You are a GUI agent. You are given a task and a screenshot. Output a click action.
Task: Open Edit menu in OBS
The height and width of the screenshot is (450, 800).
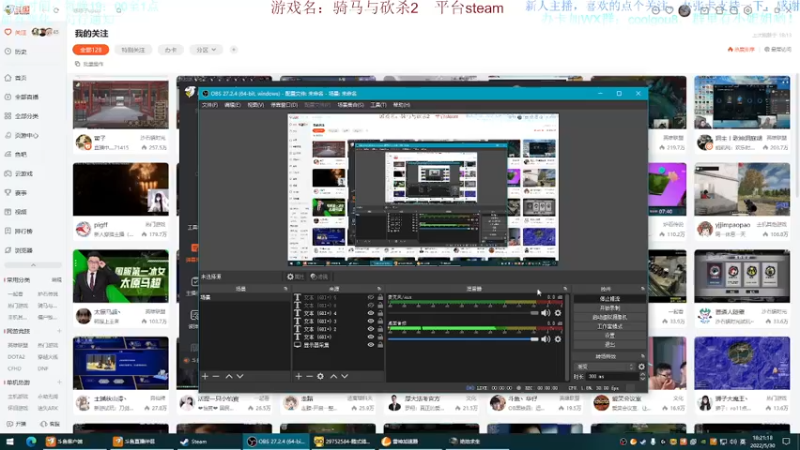pos(232,105)
